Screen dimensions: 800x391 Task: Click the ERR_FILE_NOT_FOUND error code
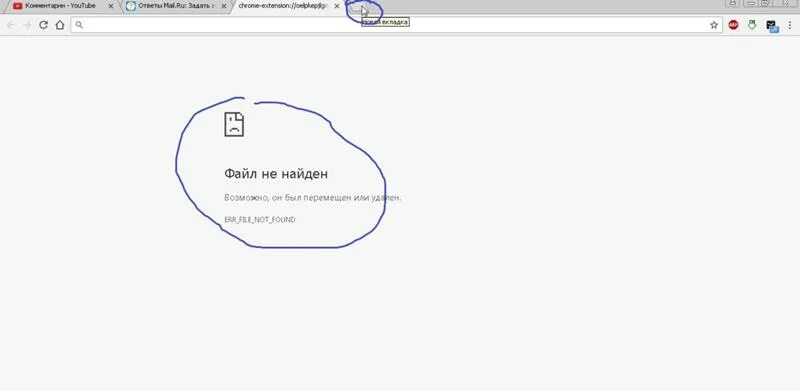[x=260, y=219]
